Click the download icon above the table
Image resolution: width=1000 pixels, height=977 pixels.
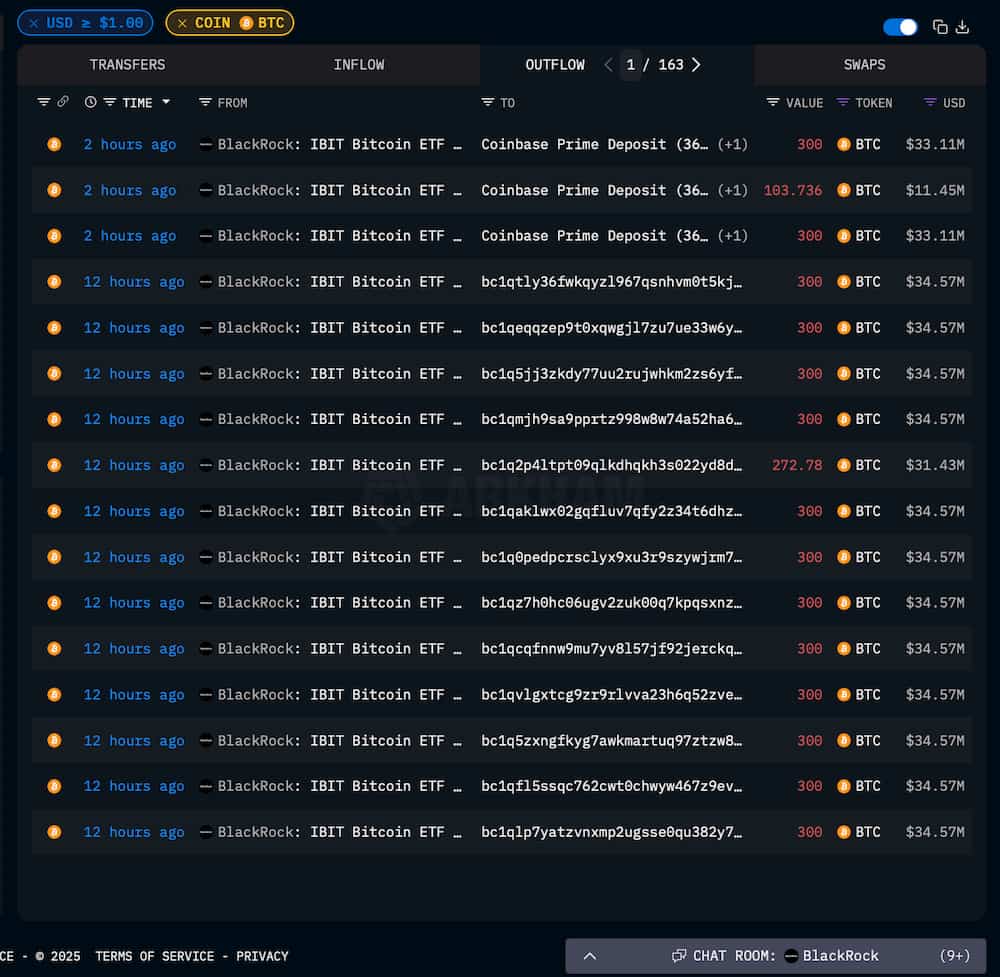coord(962,27)
